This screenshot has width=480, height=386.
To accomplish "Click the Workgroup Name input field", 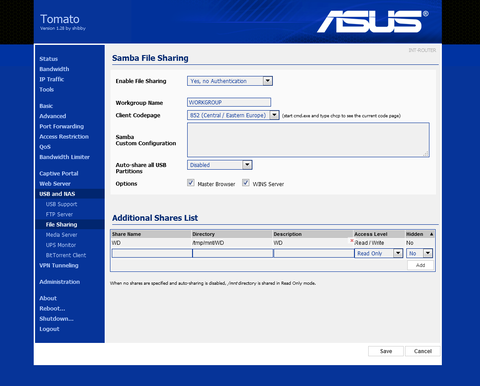I will 229,102.
